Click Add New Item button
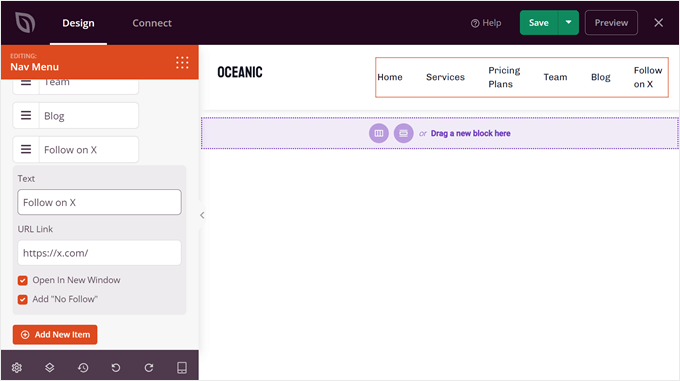This screenshot has height=381, width=680. point(55,335)
